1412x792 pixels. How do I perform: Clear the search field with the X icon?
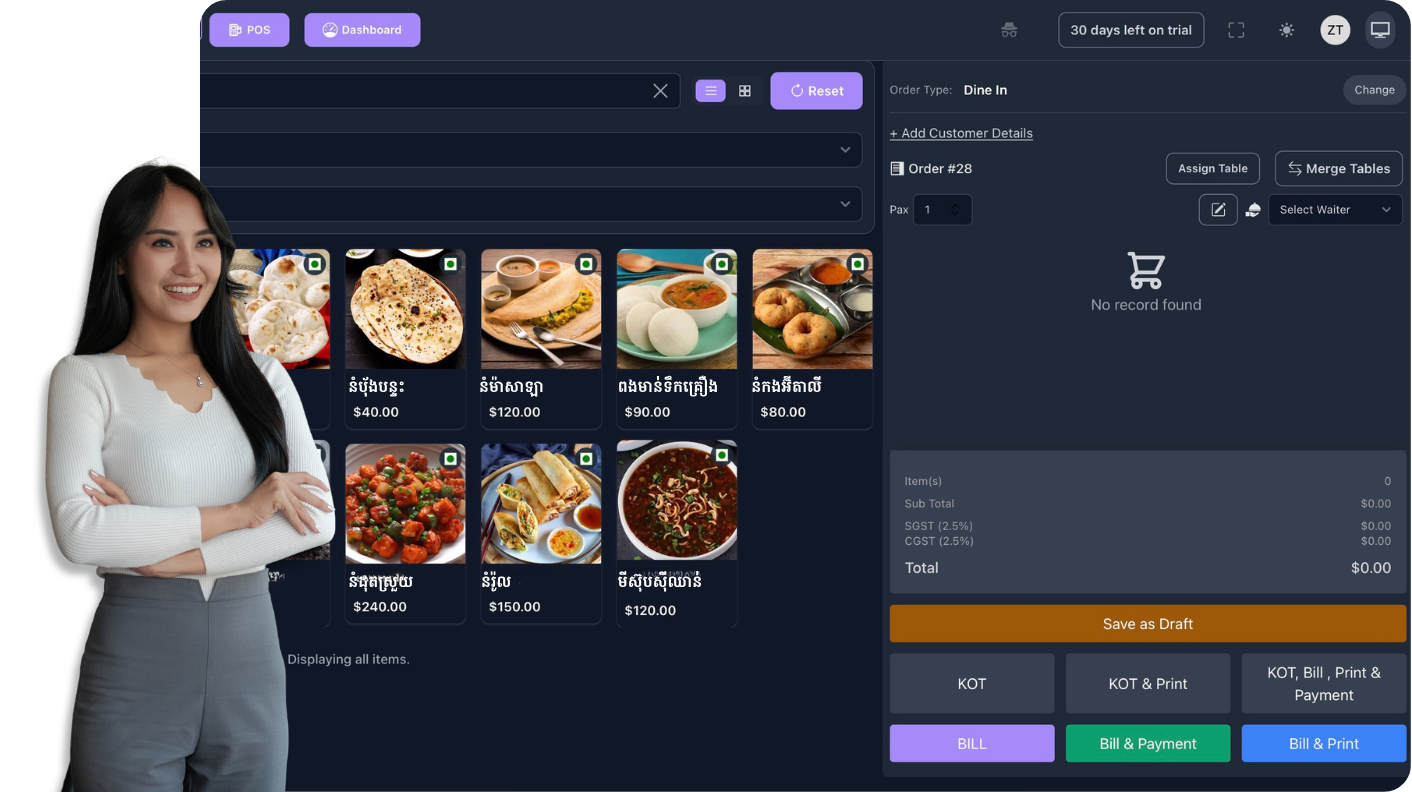pos(660,91)
